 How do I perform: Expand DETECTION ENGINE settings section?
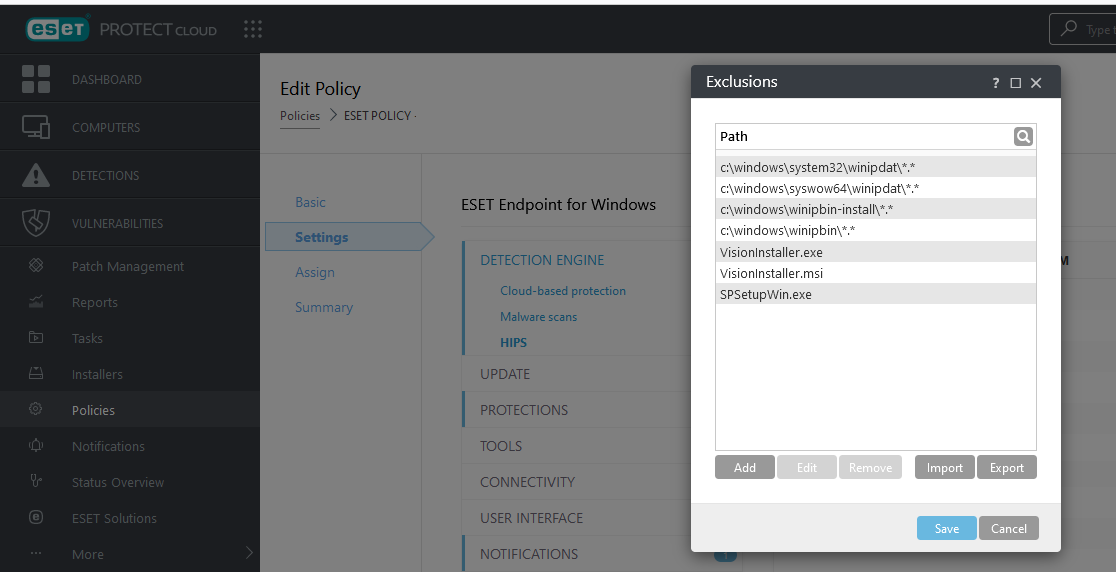pyautogui.click(x=542, y=260)
